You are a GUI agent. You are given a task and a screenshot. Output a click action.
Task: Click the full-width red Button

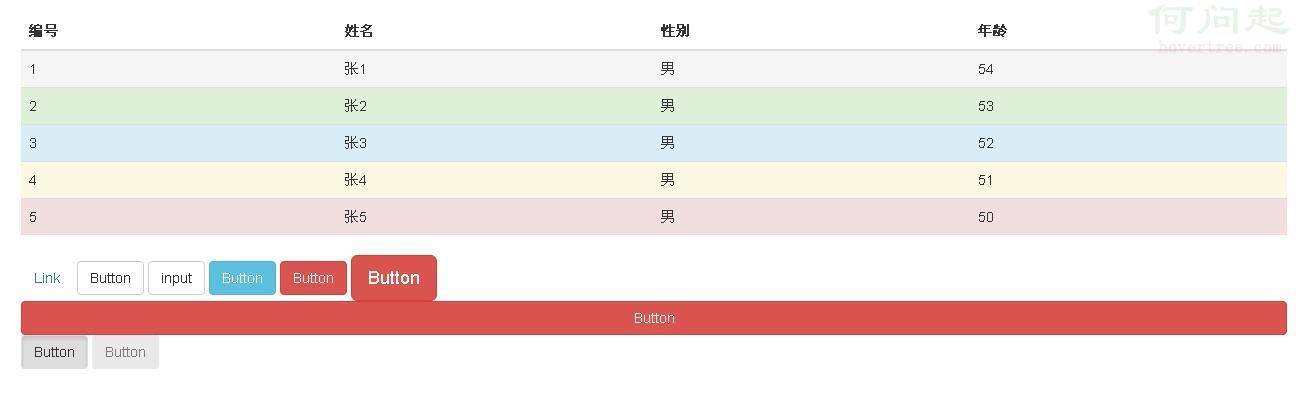coord(654,318)
